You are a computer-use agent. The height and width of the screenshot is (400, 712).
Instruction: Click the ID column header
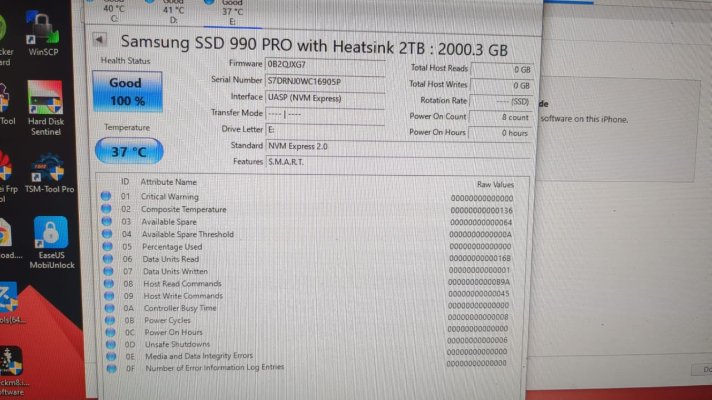point(125,182)
